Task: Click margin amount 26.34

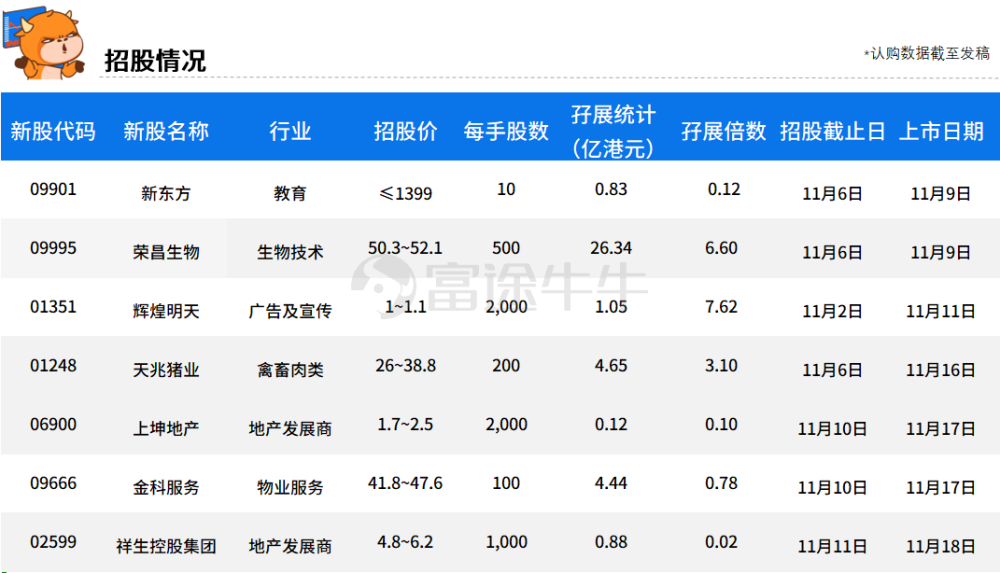Action: click(611, 248)
